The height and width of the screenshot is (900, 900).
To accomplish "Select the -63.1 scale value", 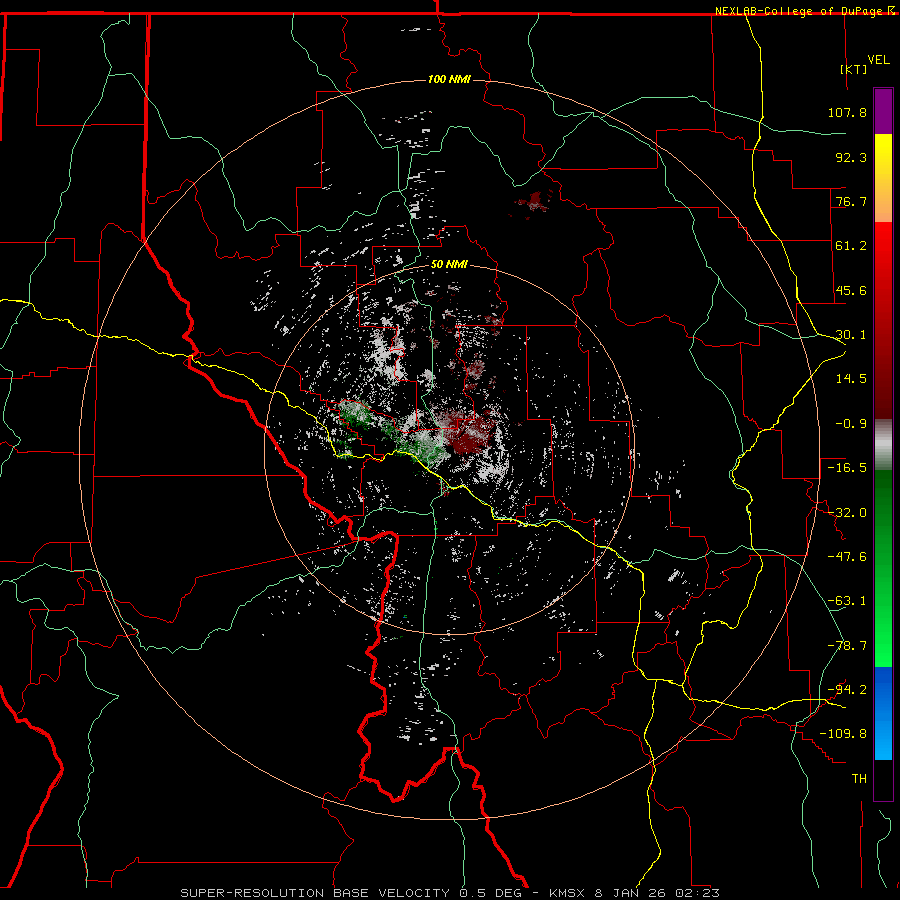I will (x=847, y=601).
